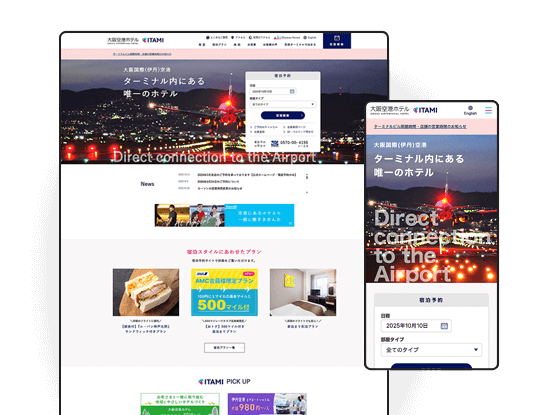Open the blue recruitment banner with staff photos
560x415 pixels.
pyautogui.click(x=224, y=215)
